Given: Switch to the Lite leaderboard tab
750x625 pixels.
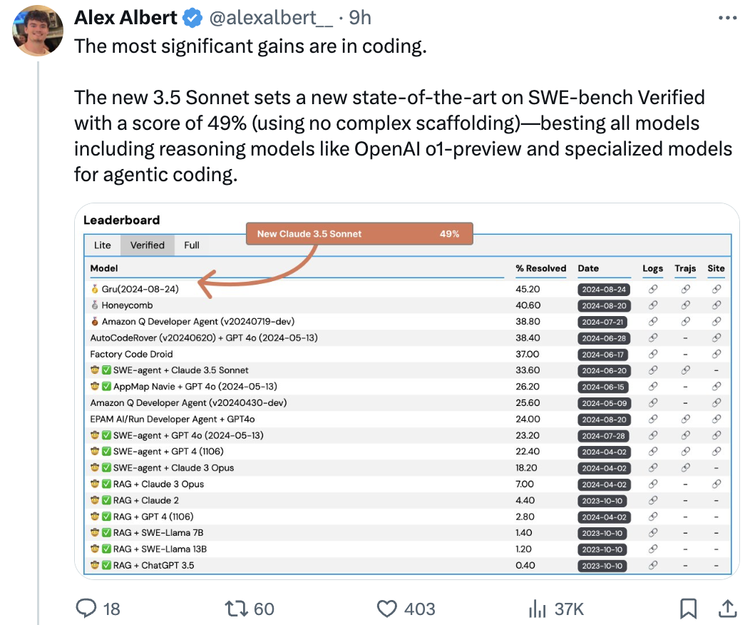Looking at the screenshot, I should 102,245.
